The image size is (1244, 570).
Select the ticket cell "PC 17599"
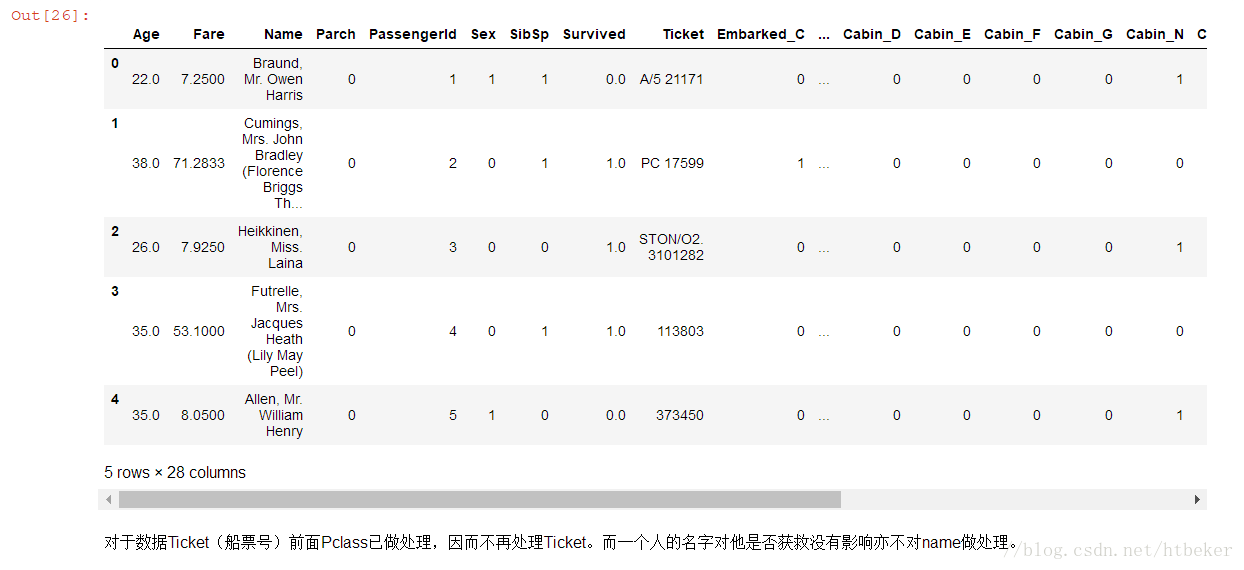pos(672,163)
